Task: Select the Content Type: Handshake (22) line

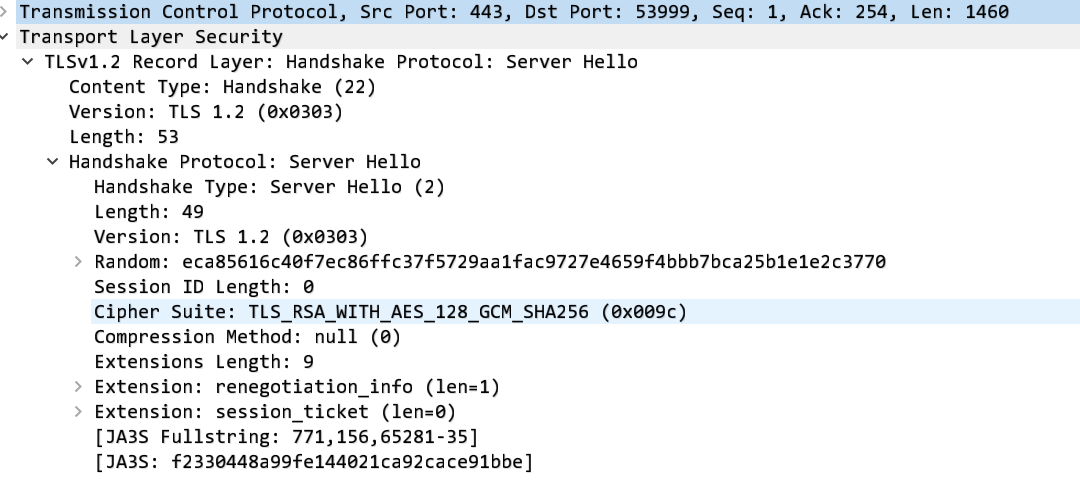Action: click(x=222, y=87)
